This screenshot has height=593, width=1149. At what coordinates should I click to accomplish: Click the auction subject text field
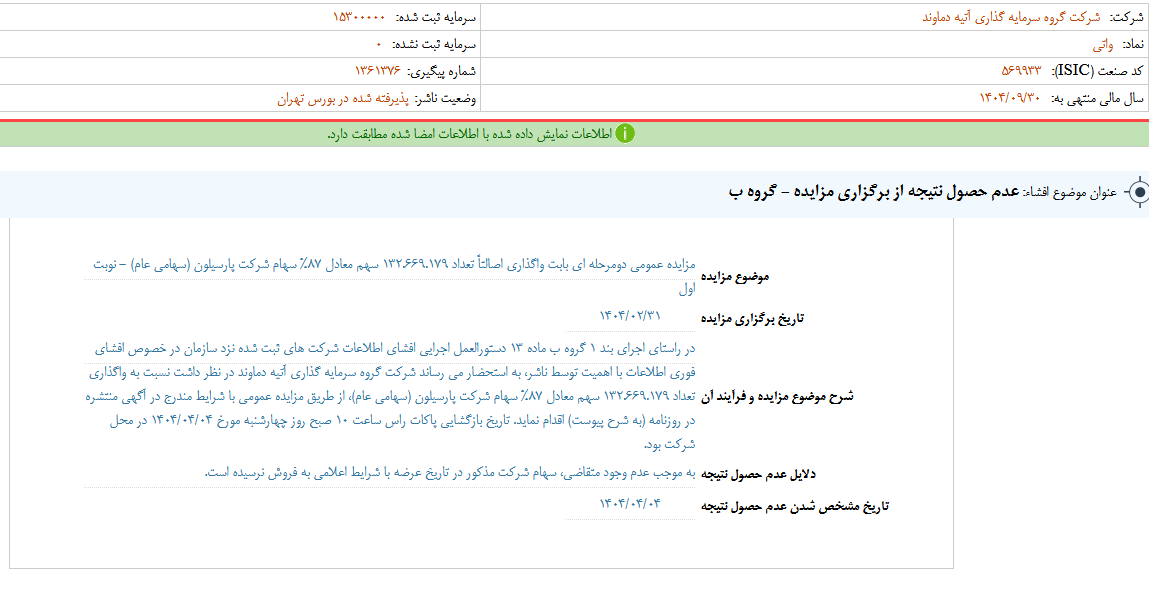[x=394, y=276]
